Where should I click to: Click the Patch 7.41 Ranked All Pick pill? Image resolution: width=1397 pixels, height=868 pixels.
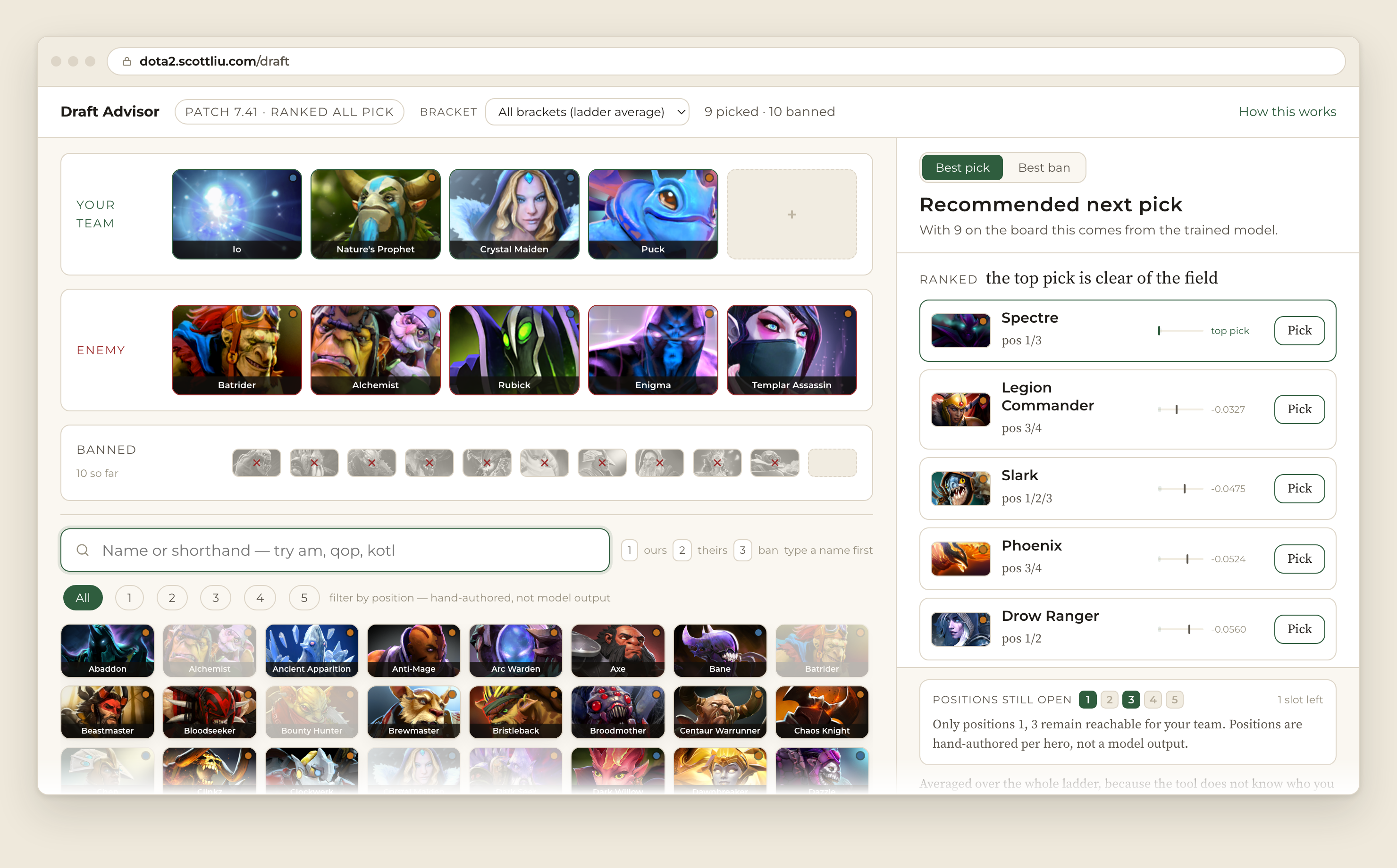289,111
